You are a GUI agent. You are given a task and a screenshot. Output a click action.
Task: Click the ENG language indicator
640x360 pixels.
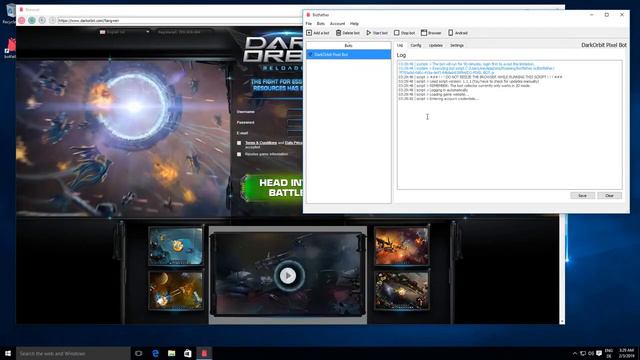click(609, 353)
